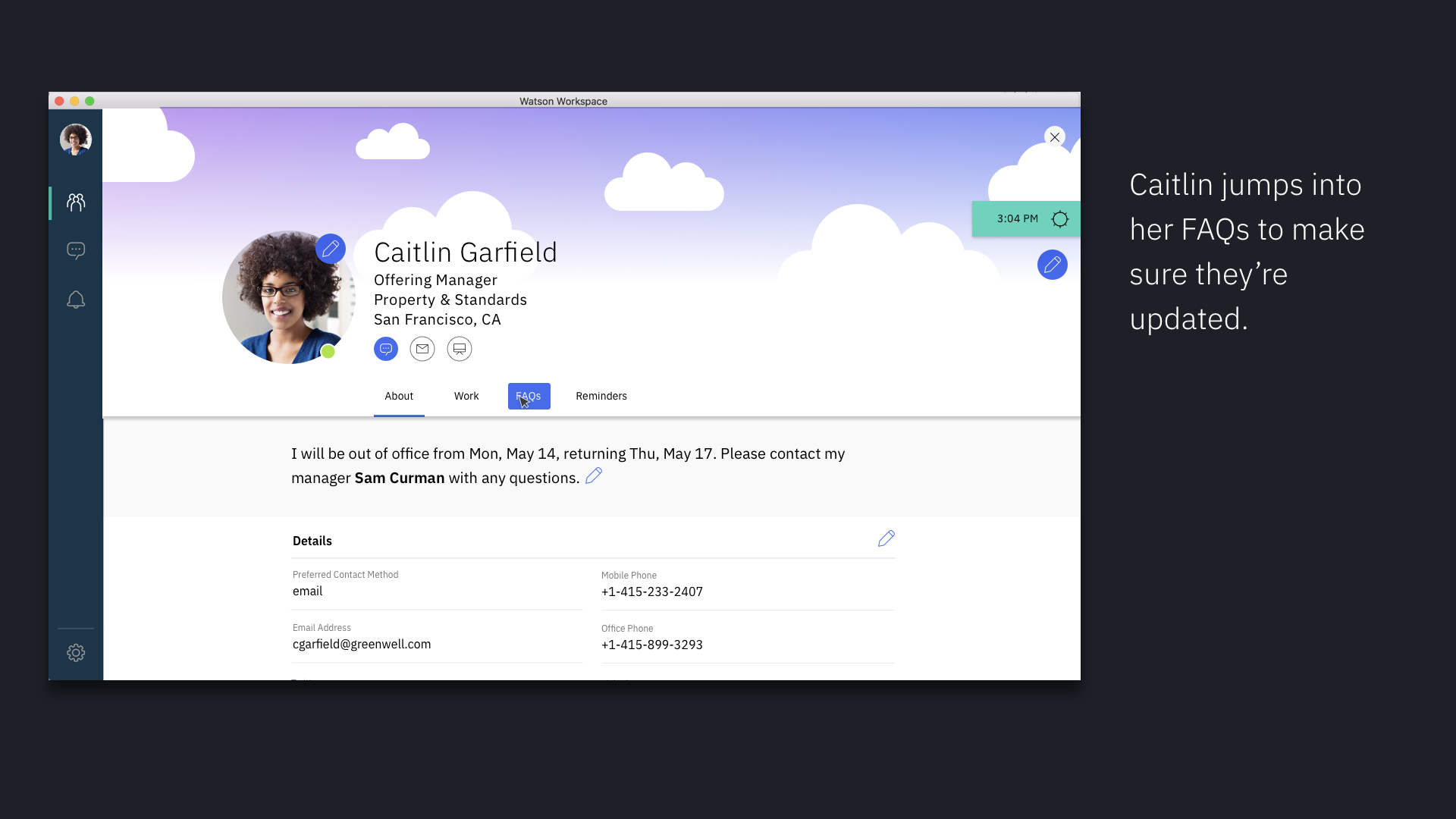
Task: Open the Work tab
Action: click(x=466, y=396)
